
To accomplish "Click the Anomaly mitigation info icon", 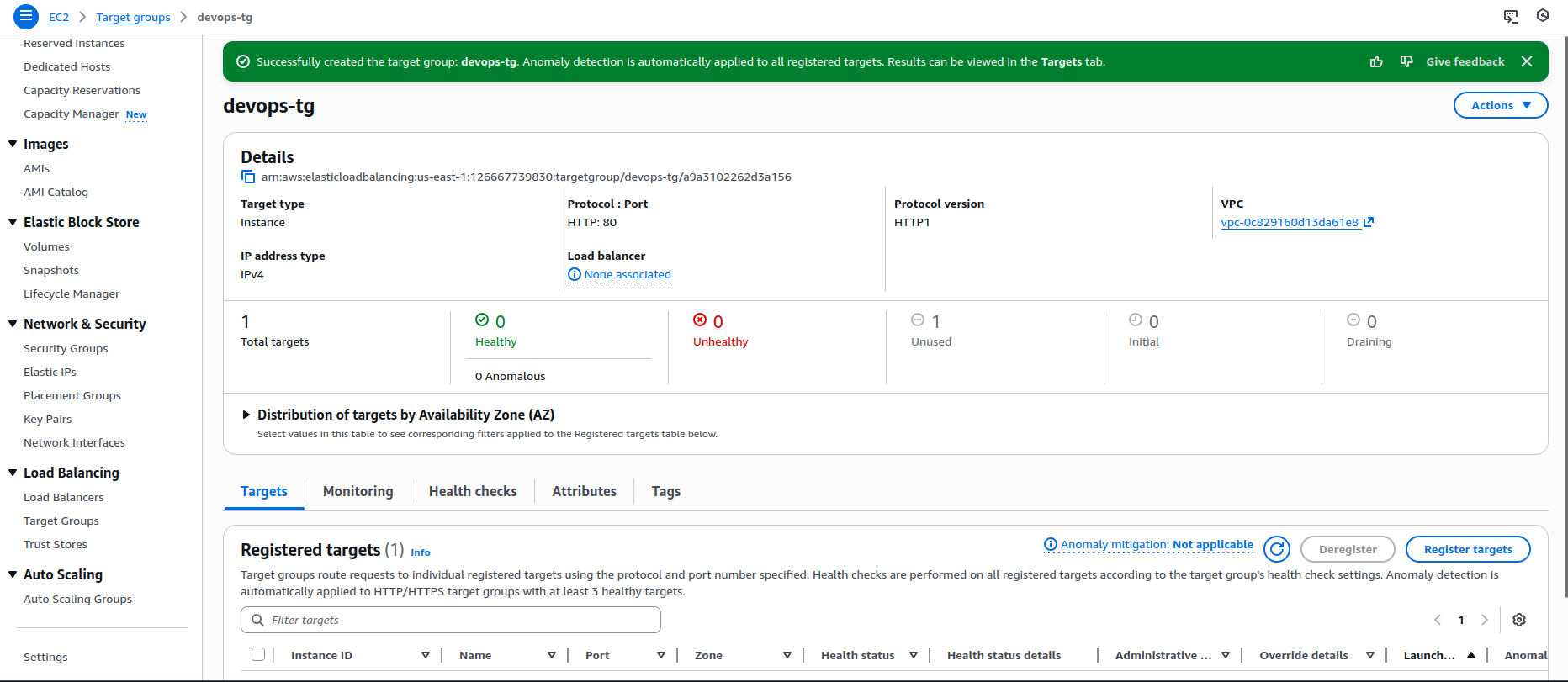I will coord(1051,545).
